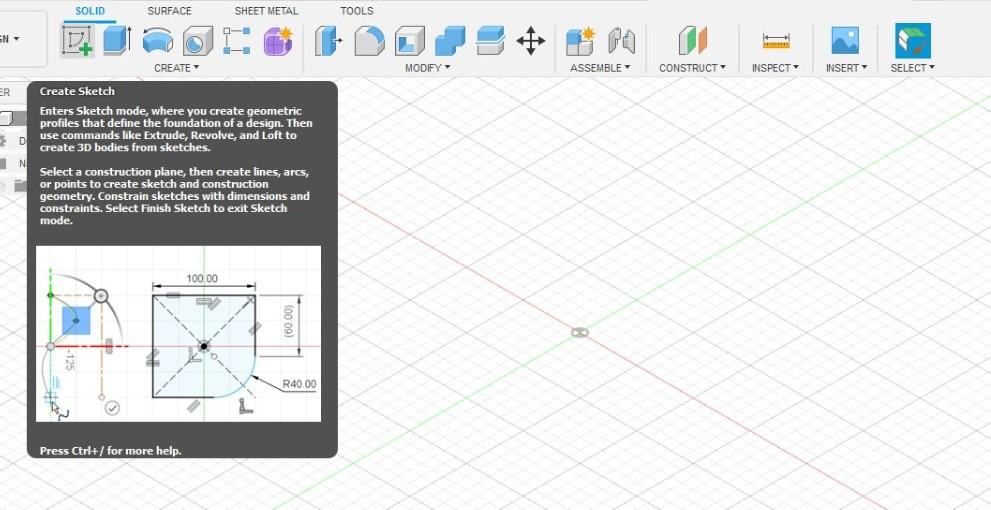The width and height of the screenshot is (991, 510).
Task: Select the split tool icon beside Move
Action: 490,41
